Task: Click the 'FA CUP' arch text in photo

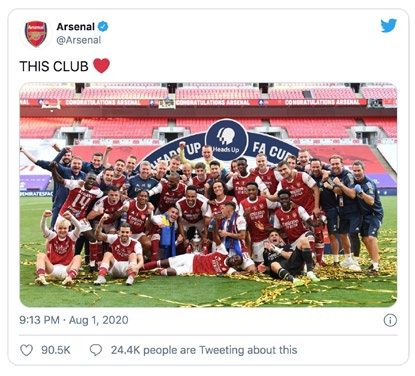Action: click(x=269, y=150)
